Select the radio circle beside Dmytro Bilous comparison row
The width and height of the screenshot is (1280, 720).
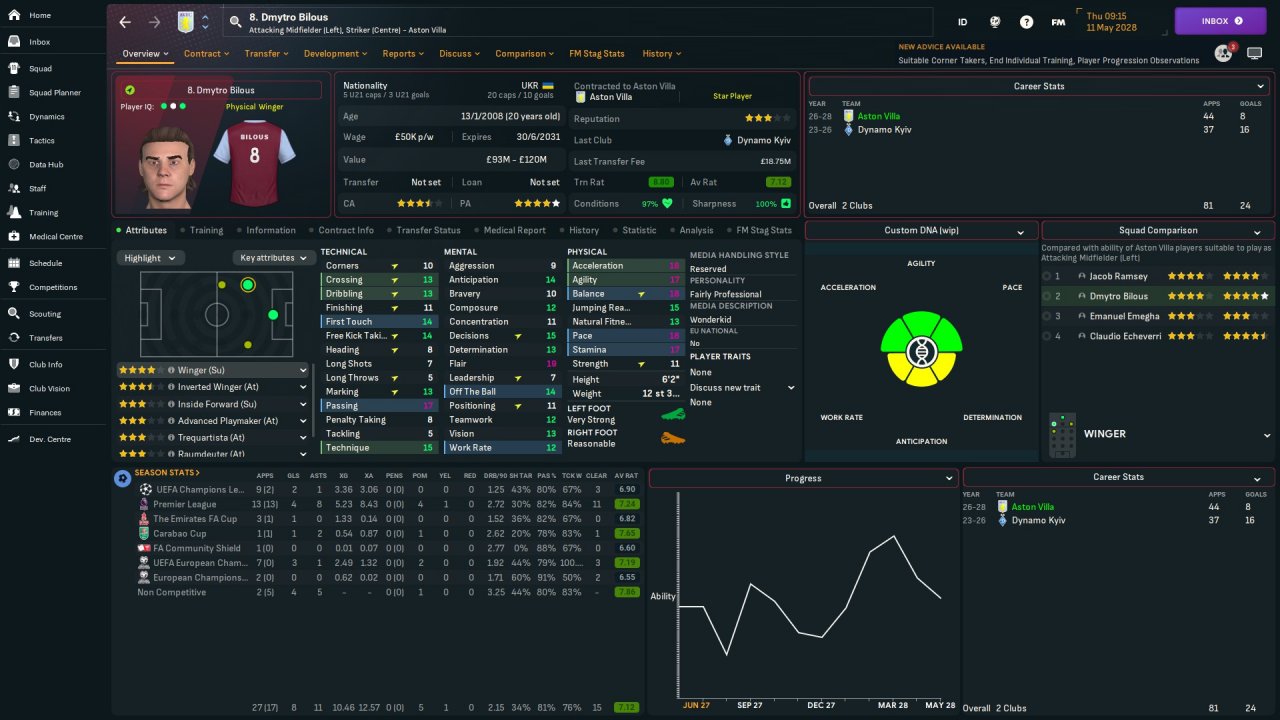click(x=1046, y=296)
